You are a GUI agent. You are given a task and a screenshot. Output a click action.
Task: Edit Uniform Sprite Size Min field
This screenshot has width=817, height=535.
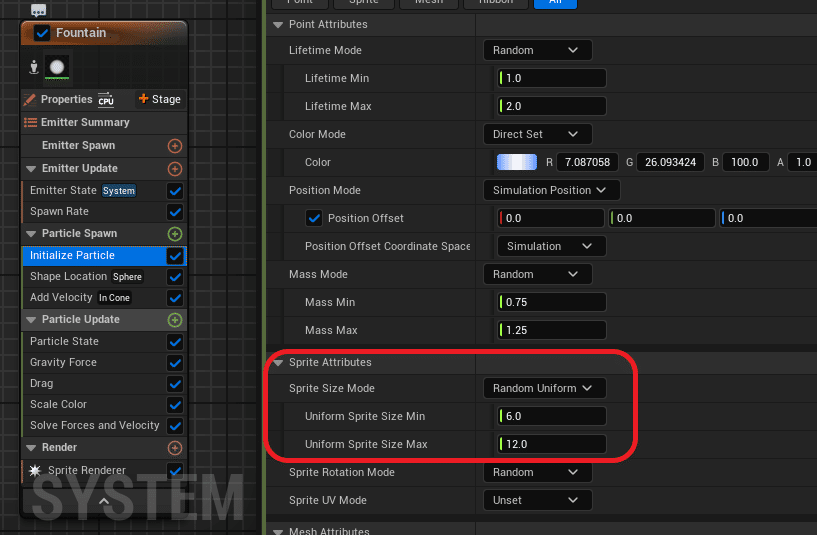(552, 416)
